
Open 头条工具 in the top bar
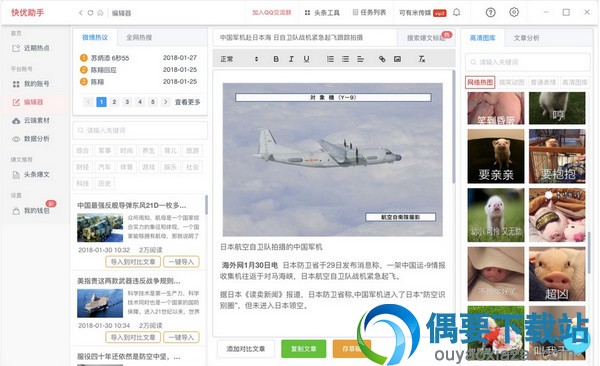click(x=322, y=13)
